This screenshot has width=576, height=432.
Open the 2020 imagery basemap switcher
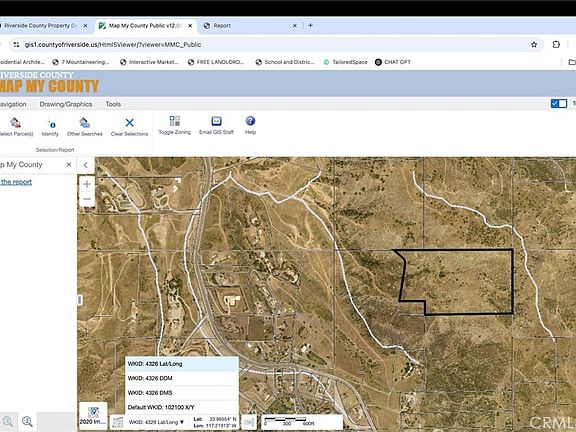[93, 415]
